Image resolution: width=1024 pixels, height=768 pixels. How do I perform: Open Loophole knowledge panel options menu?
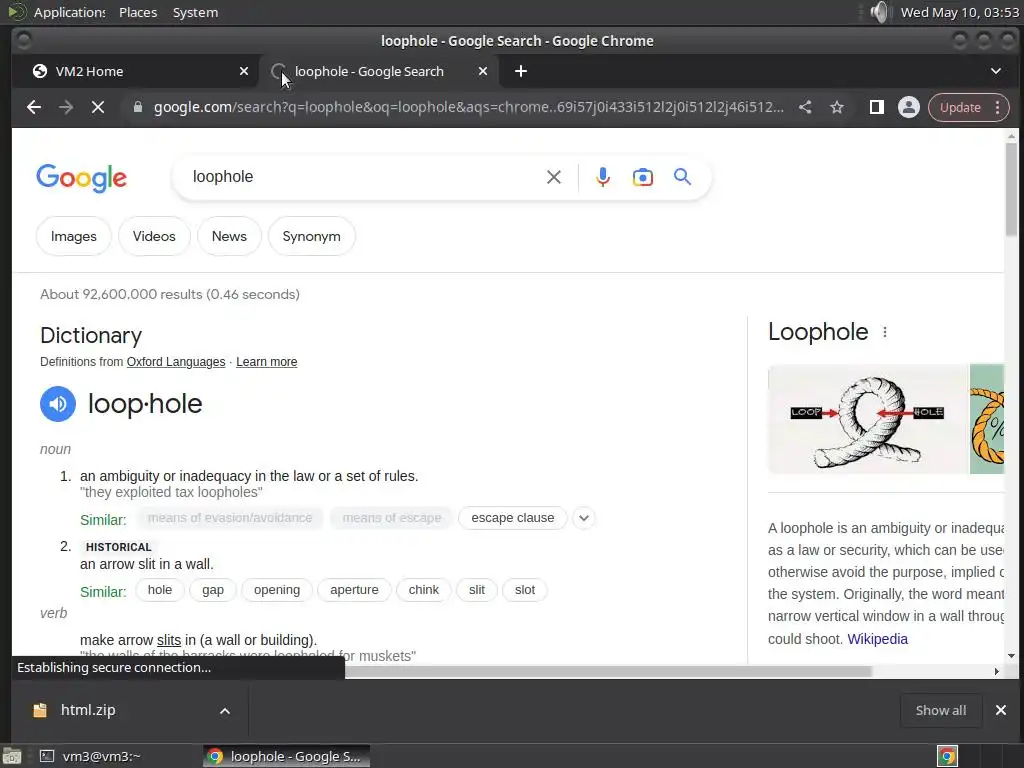(x=885, y=332)
